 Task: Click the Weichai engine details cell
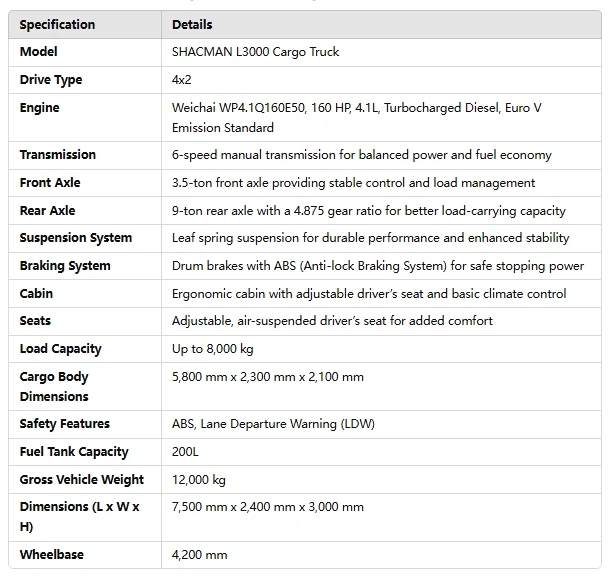[x=356, y=117]
